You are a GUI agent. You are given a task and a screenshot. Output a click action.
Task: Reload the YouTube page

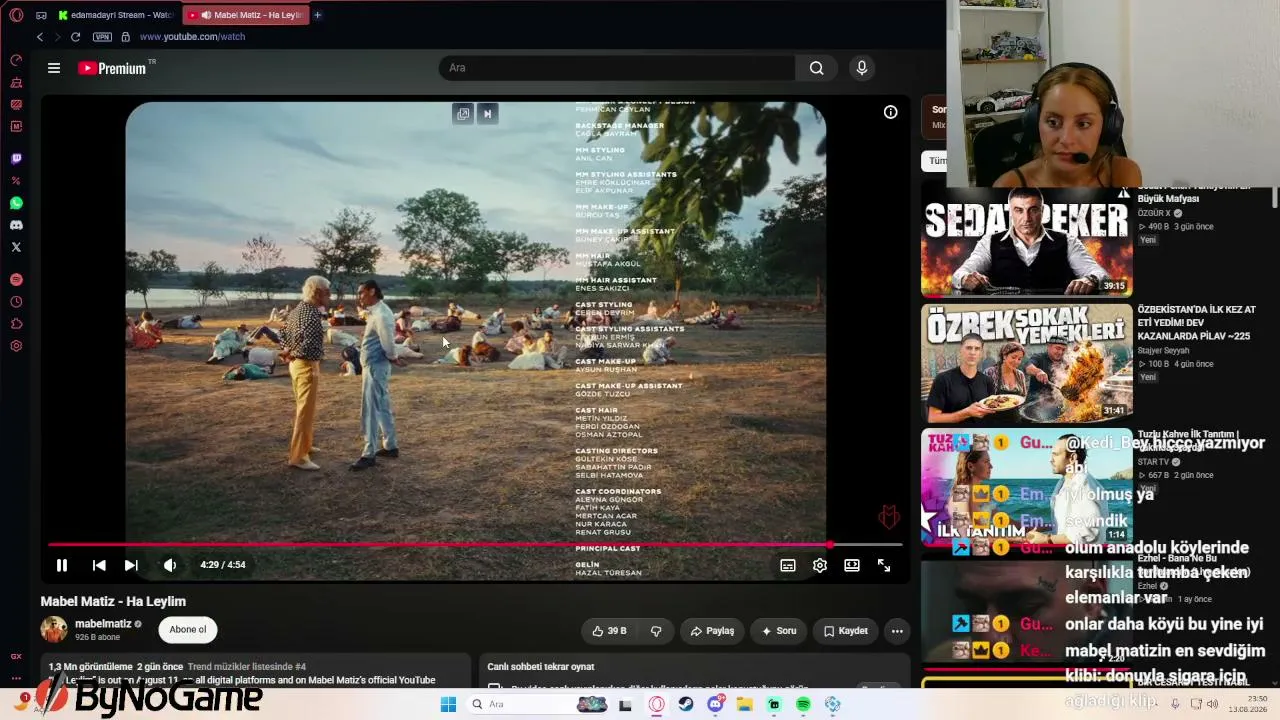[x=75, y=37]
